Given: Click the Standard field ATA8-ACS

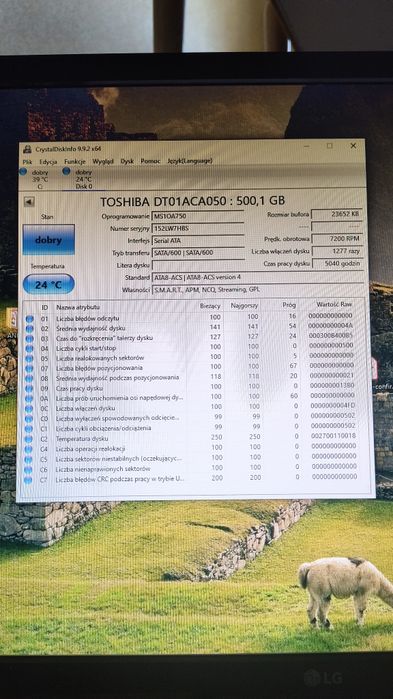Looking at the screenshot, I should tap(258, 277).
